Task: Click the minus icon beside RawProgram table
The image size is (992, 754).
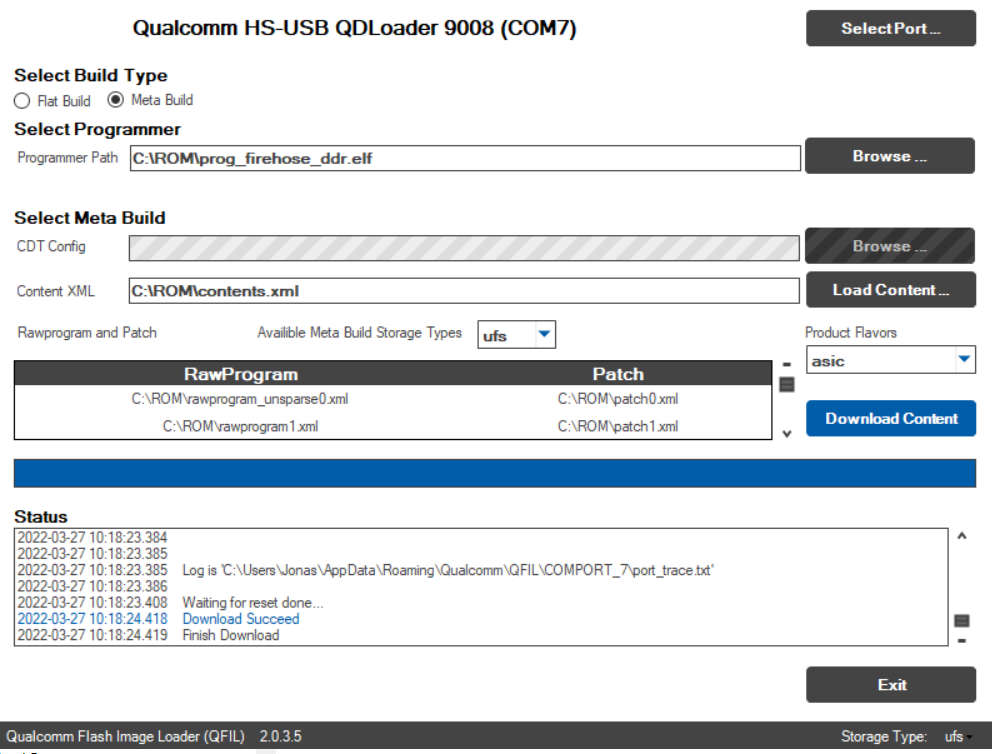Action: (x=787, y=365)
